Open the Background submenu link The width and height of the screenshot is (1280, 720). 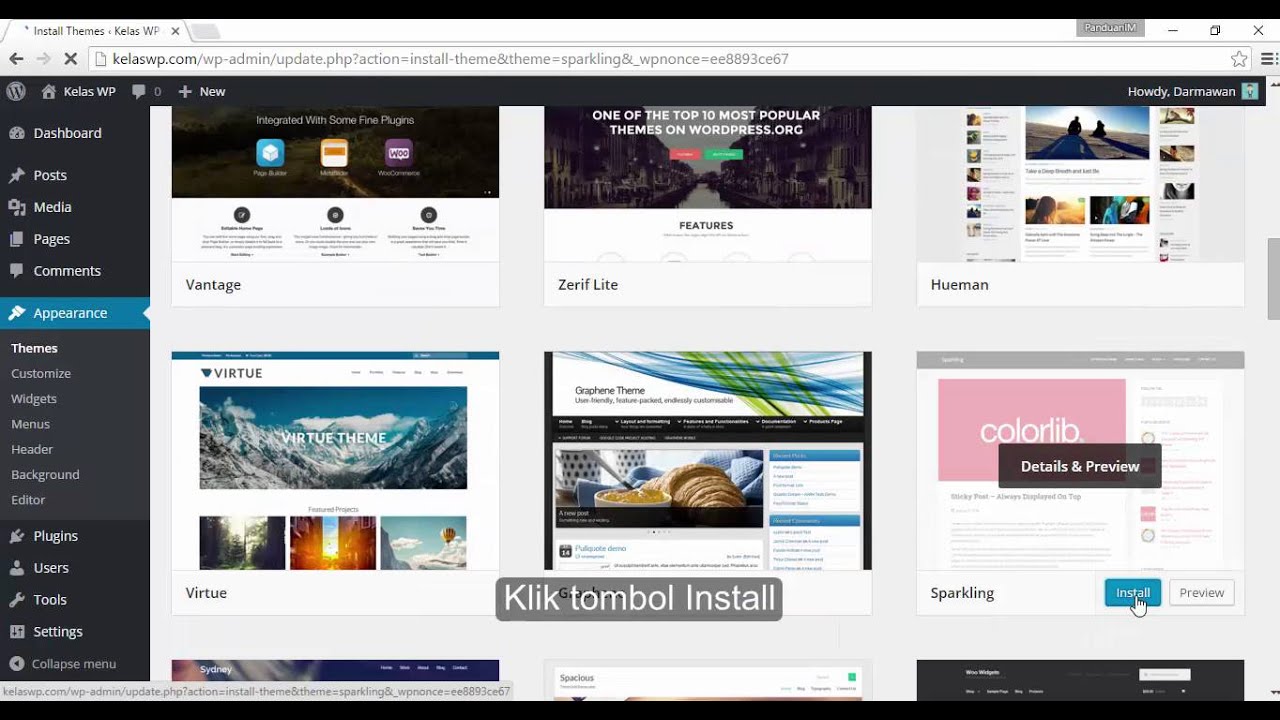click(x=45, y=474)
